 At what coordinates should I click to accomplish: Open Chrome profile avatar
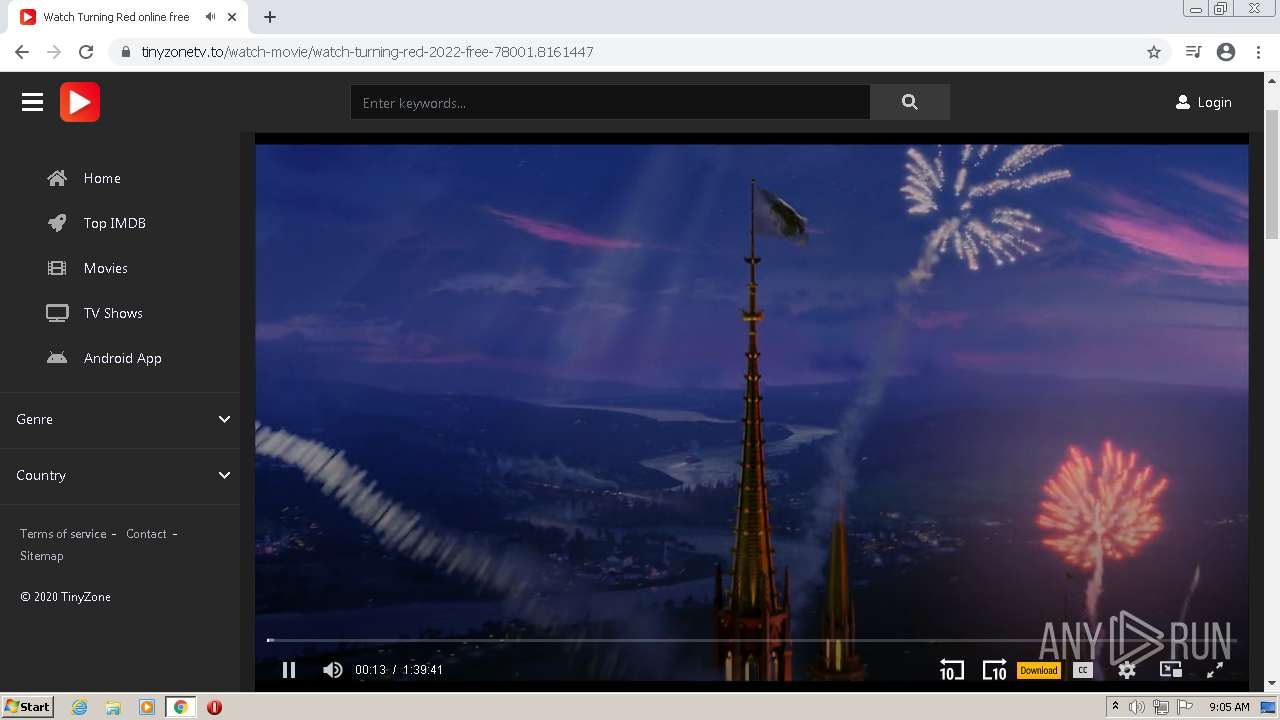click(1226, 52)
